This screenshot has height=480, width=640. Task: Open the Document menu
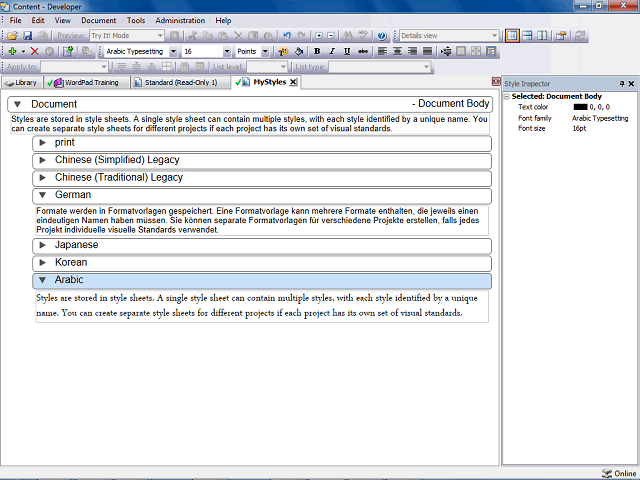coord(98,20)
